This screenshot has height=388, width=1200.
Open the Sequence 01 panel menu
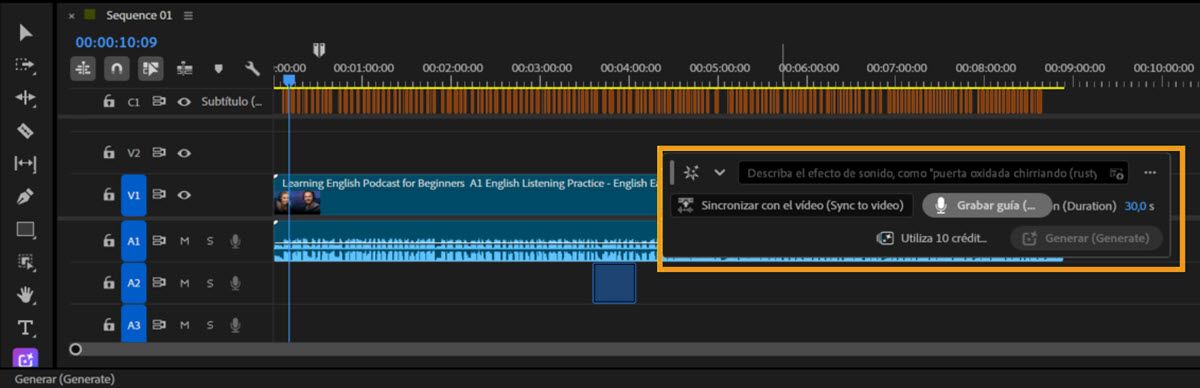189,15
